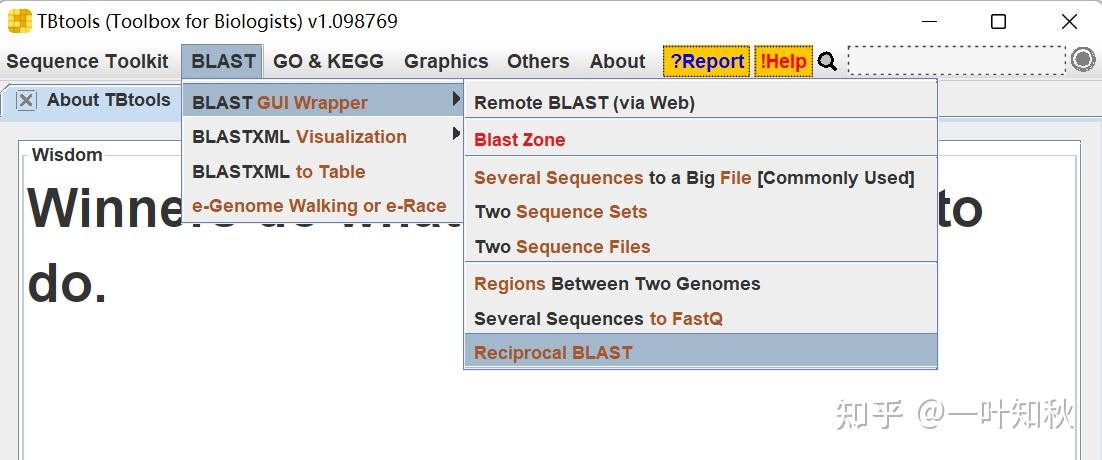
Task: Expand the BLASTXML Visualization submenu arrow
Action: click(456, 134)
